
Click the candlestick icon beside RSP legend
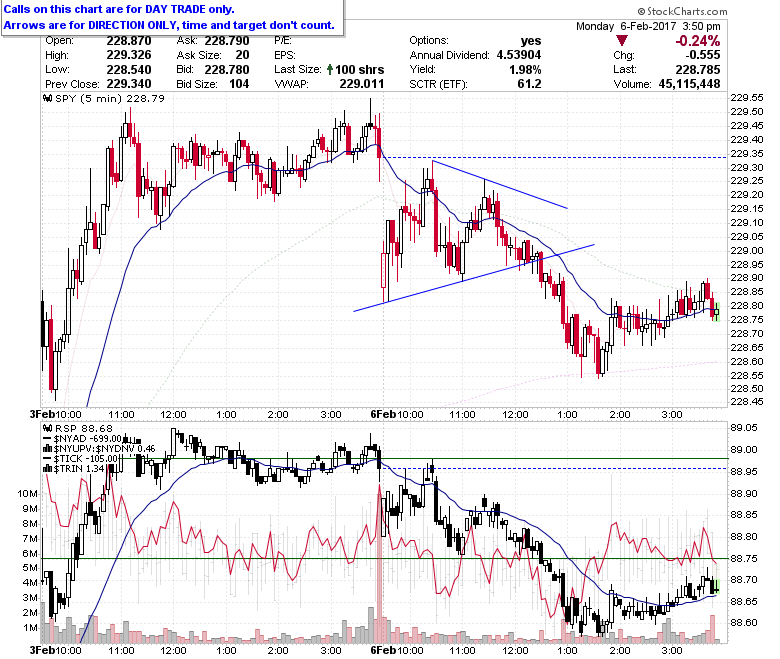(48, 428)
